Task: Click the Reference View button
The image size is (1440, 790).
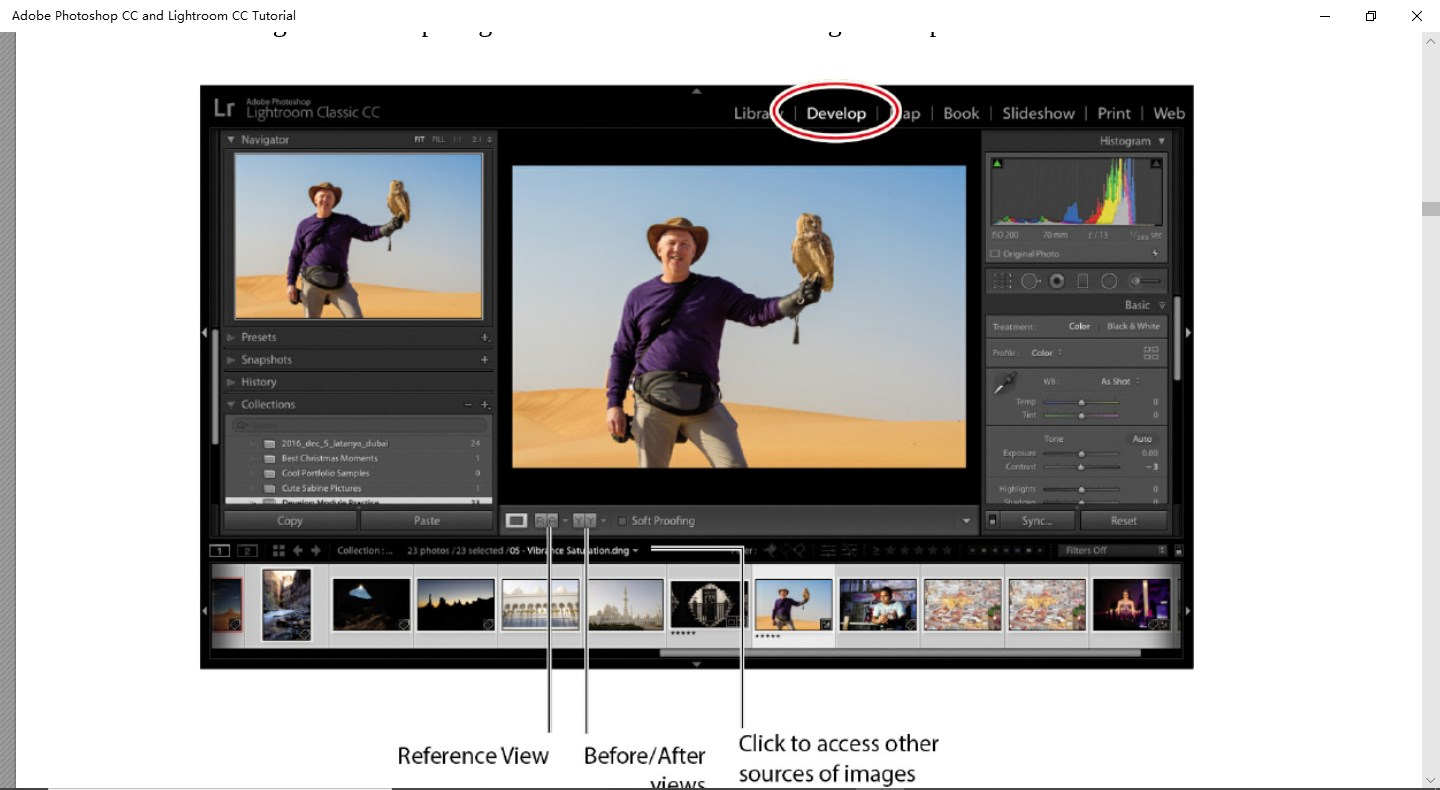Action: tap(547, 521)
